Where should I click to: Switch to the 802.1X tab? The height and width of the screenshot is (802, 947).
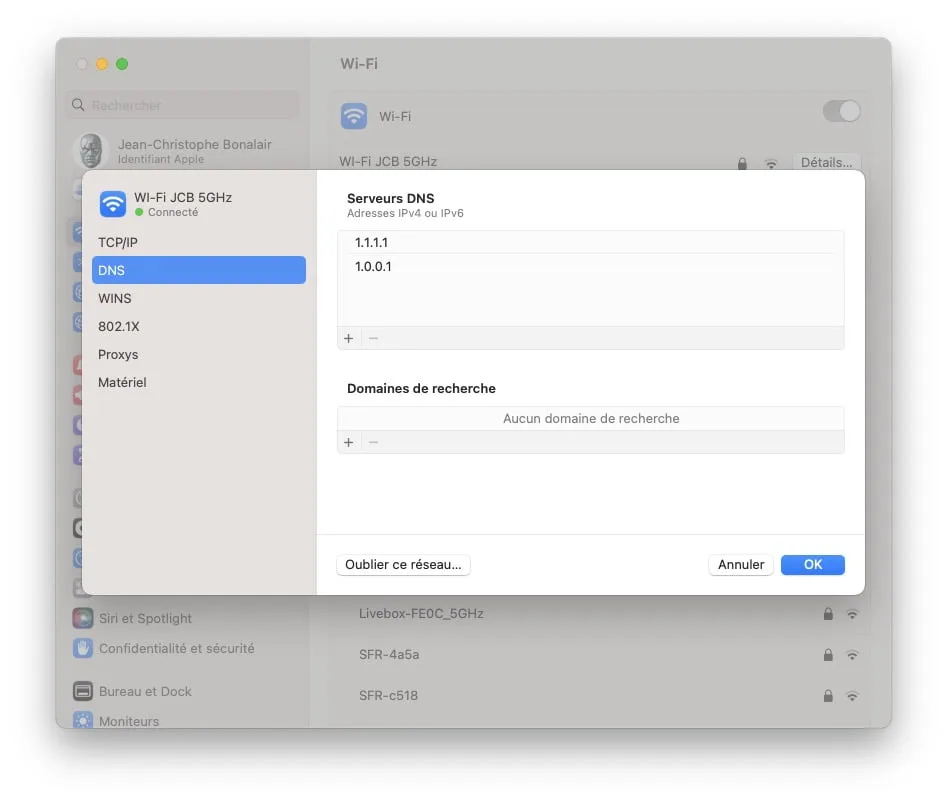[x=199, y=326]
